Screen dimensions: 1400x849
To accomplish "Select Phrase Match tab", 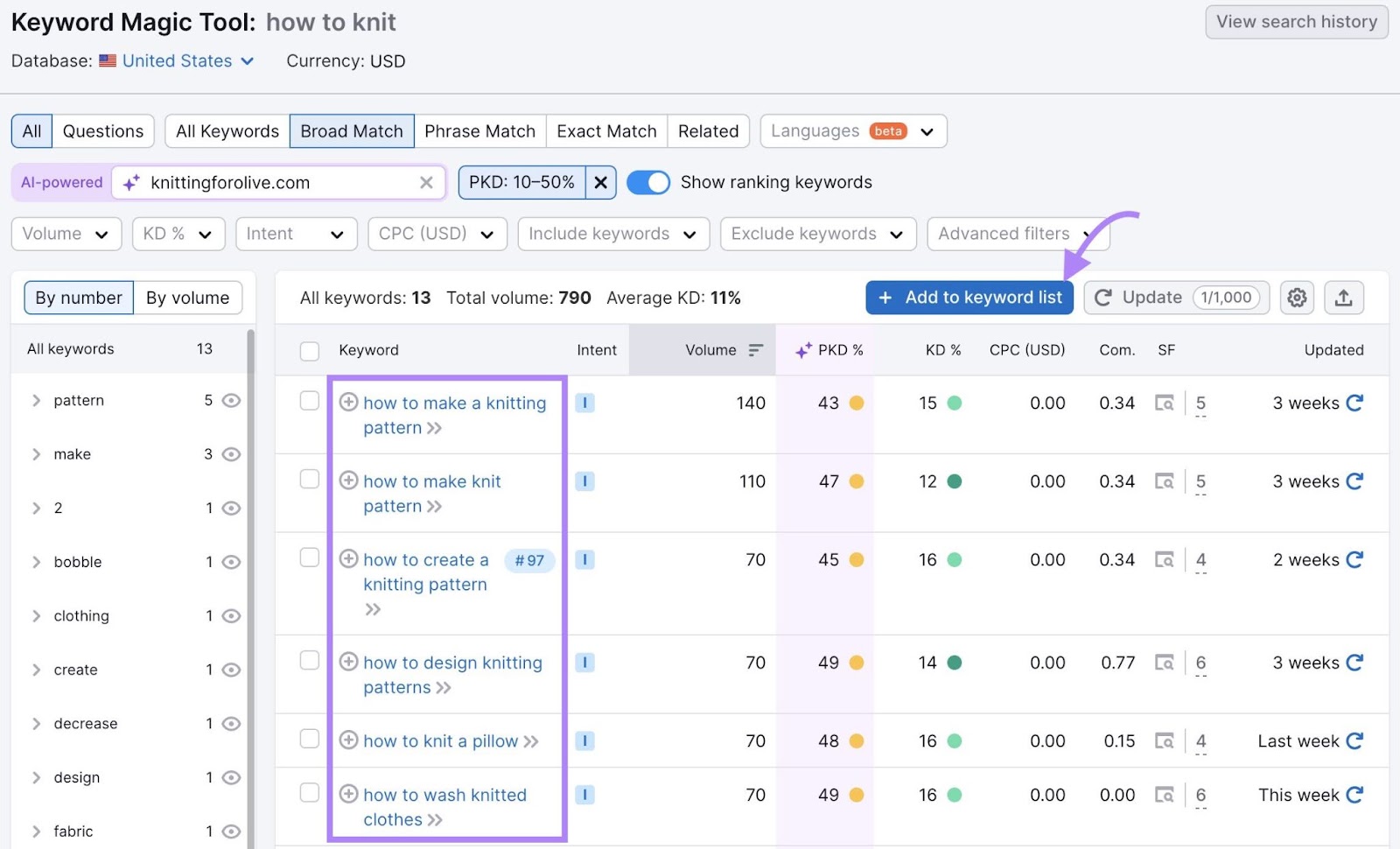I will (479, 131).
